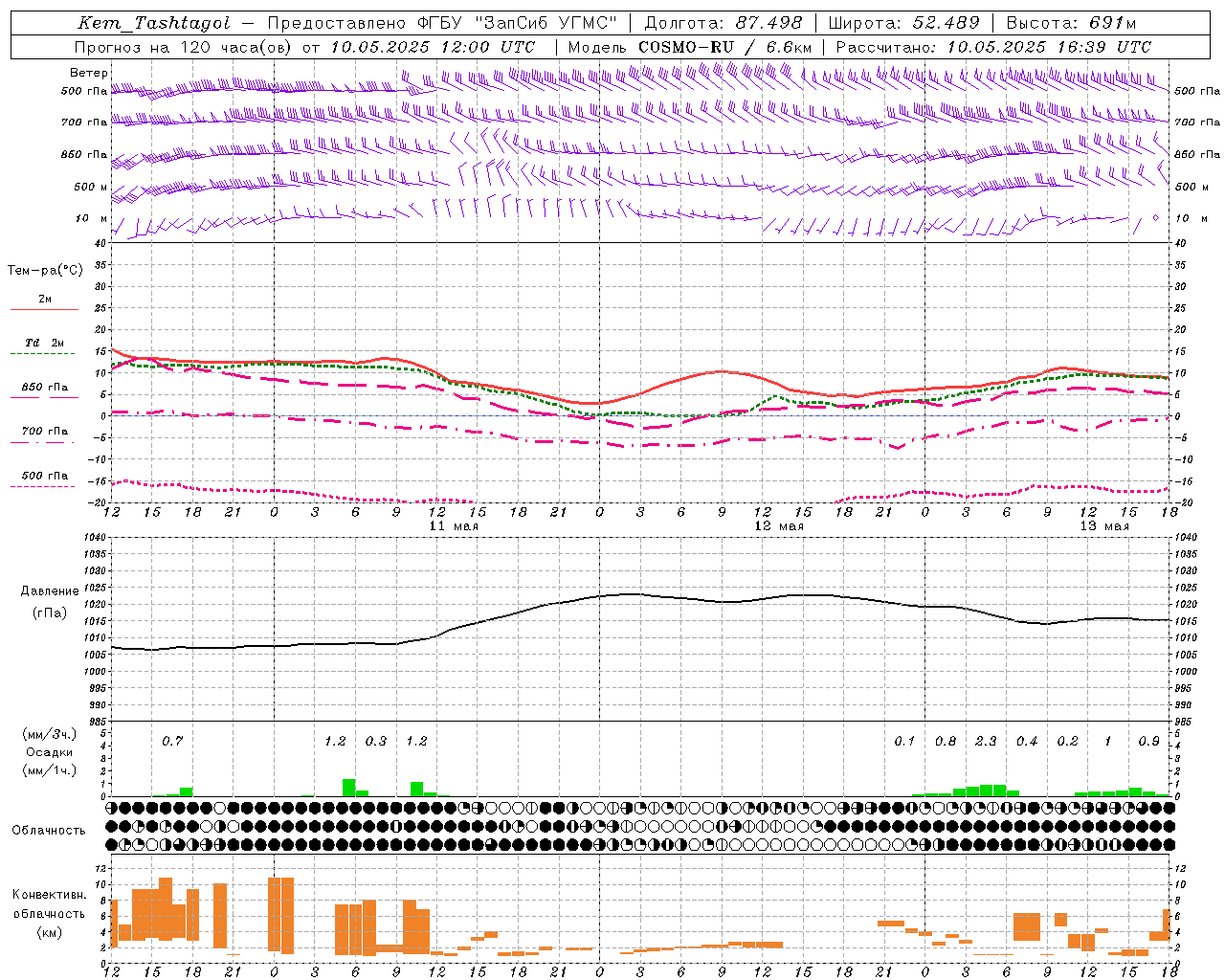The image size is (1225, 980).
Task: Select the elevation text Высота: 691м
Action: [x=1071, y=23]
